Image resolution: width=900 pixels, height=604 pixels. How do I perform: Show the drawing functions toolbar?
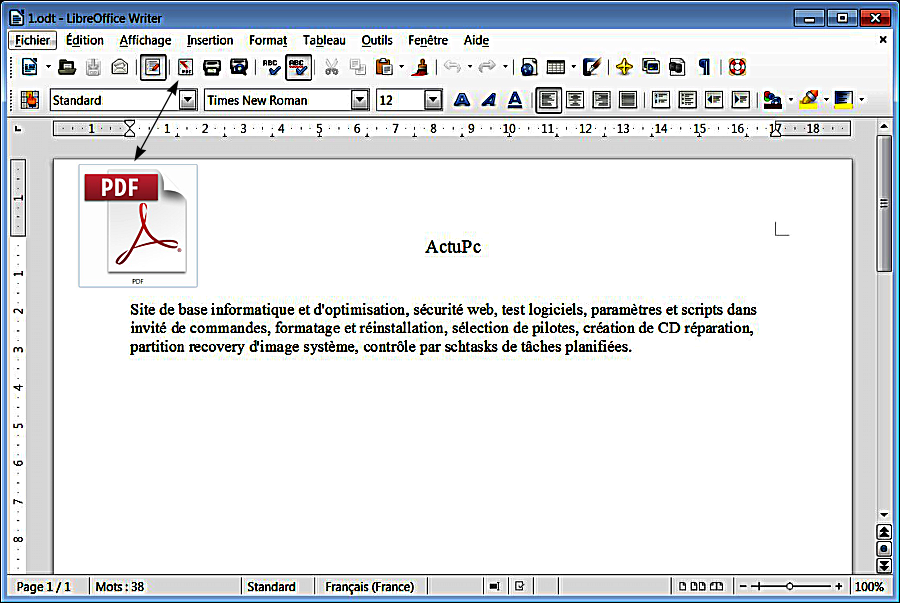(x=592, y=67)
